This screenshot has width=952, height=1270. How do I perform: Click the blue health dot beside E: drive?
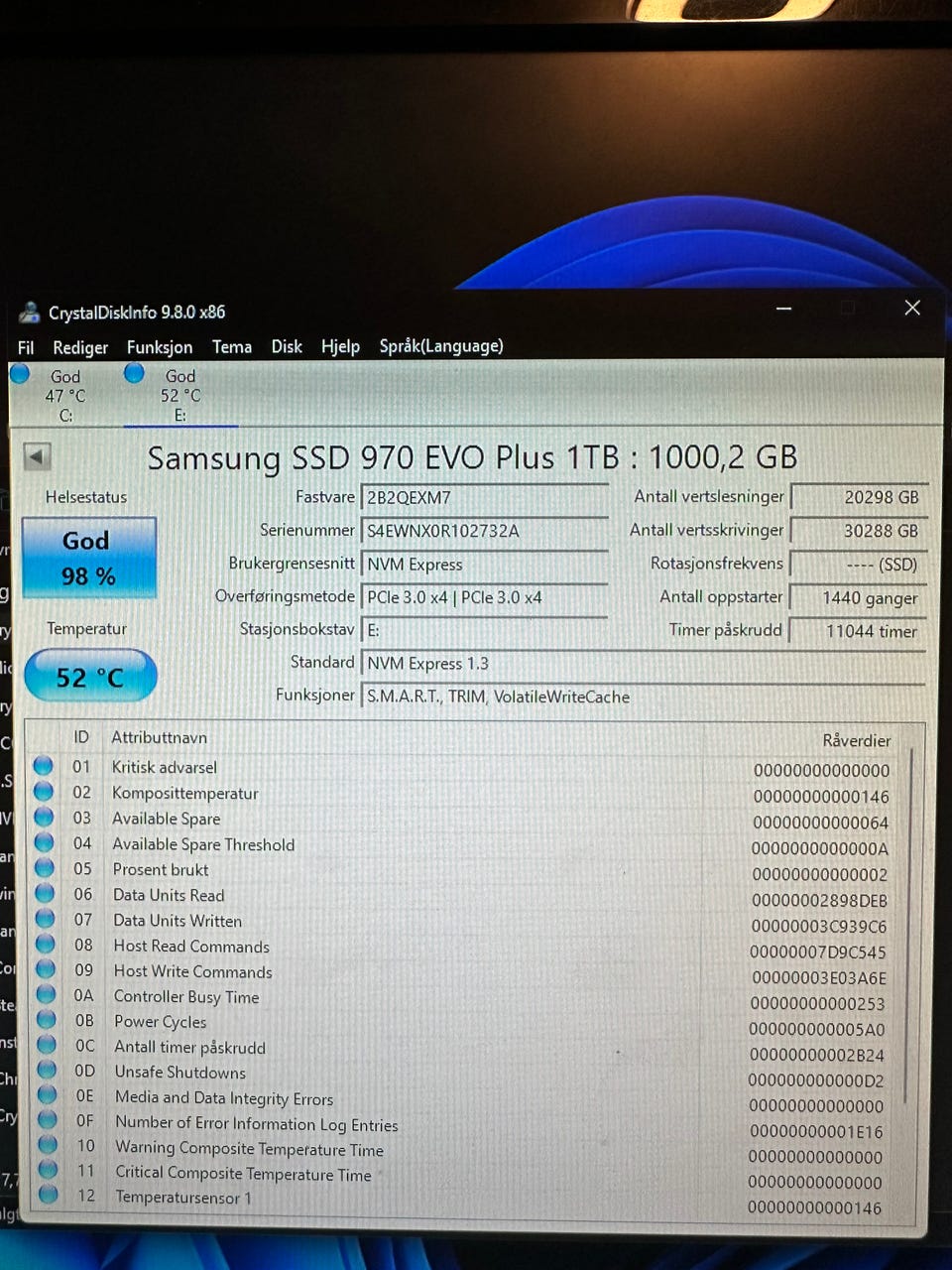135,373
